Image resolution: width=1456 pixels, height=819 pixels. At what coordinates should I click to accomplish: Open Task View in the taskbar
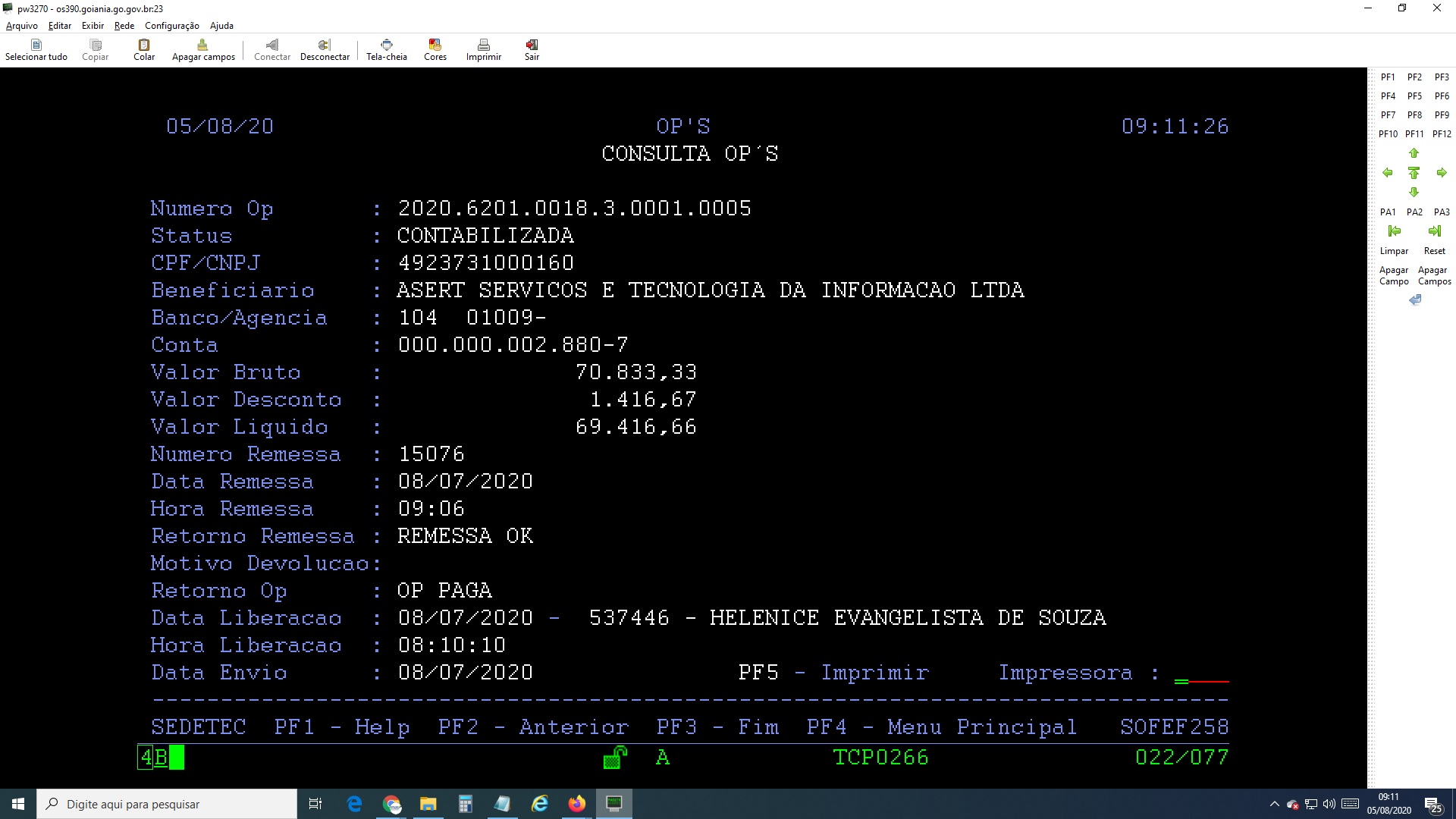point(315,804)
